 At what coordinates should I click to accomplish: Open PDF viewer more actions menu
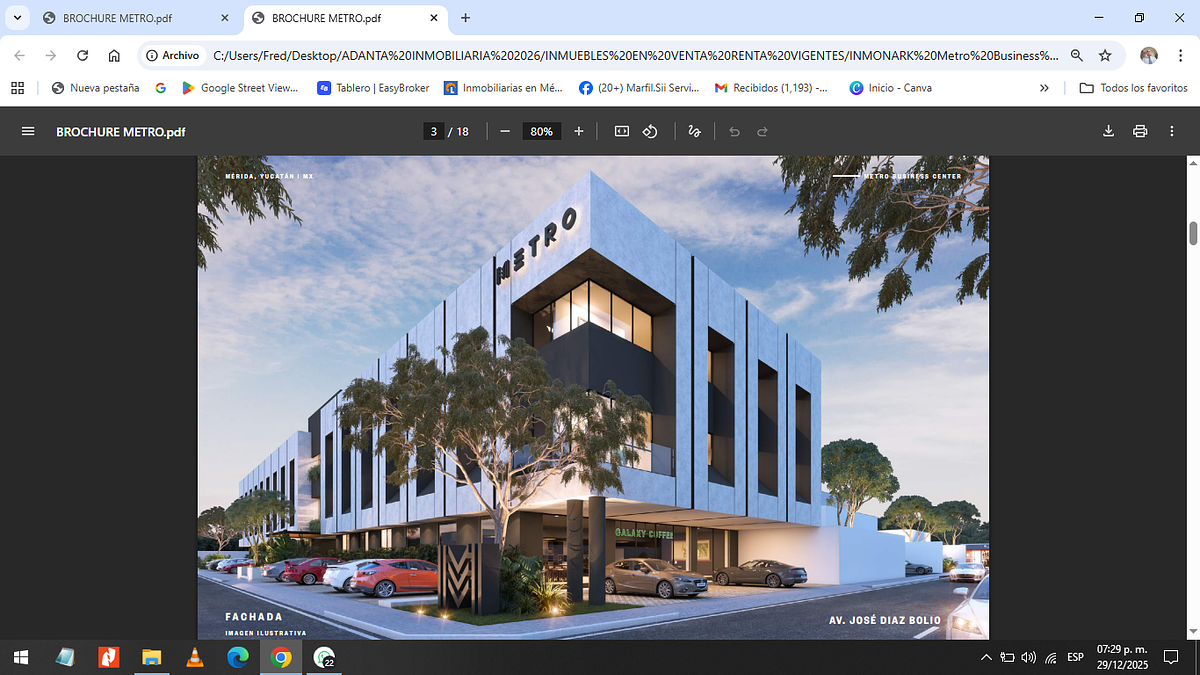[x=1172, y=132]
